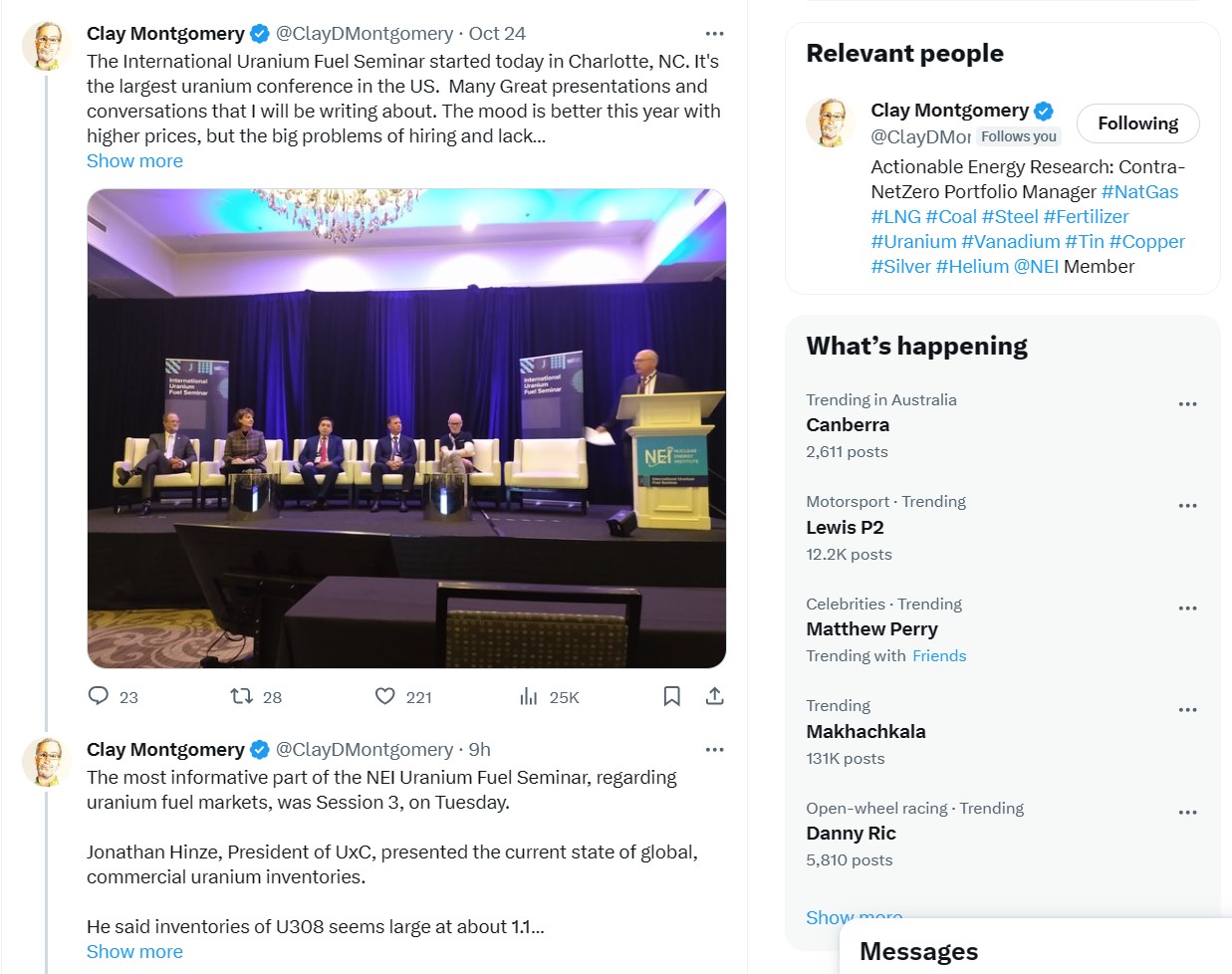Open the Friends link under Matthew Perry
Screen dimensions: 1232x974
[939, 655]
